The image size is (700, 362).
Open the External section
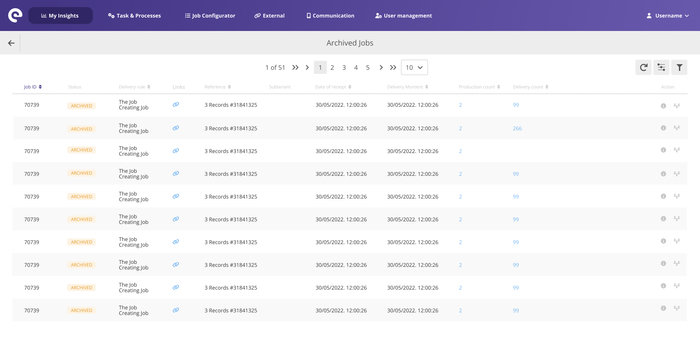(269, 16)
